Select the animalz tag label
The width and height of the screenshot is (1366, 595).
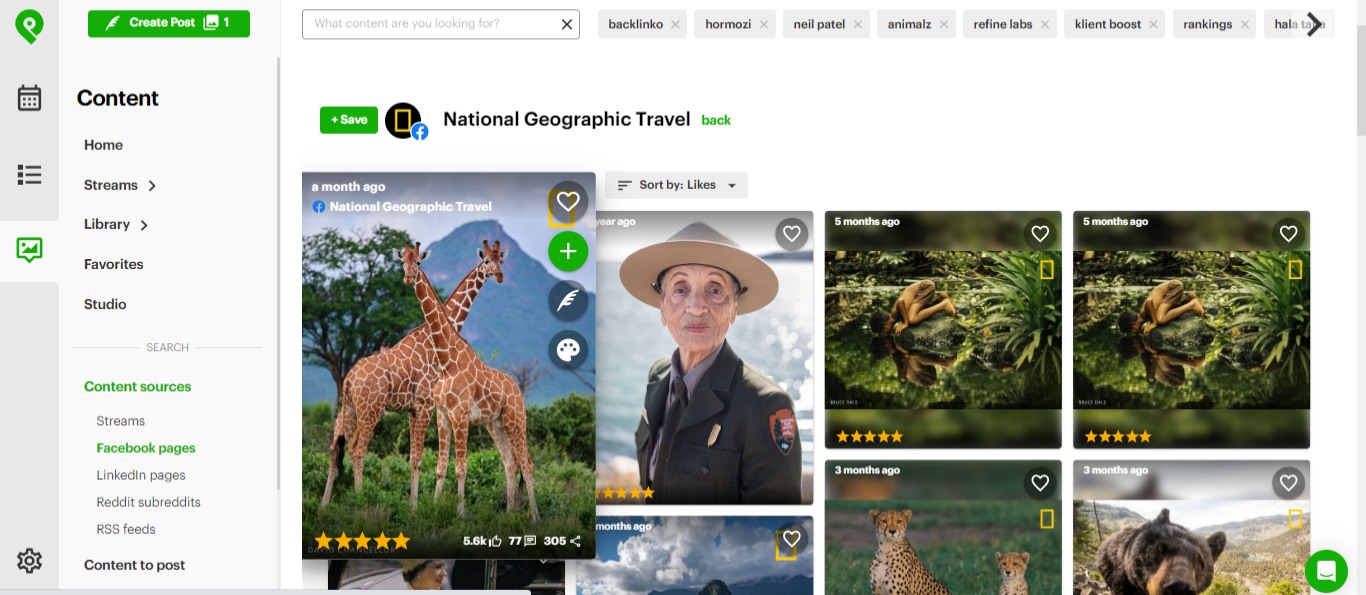(908, 24)
